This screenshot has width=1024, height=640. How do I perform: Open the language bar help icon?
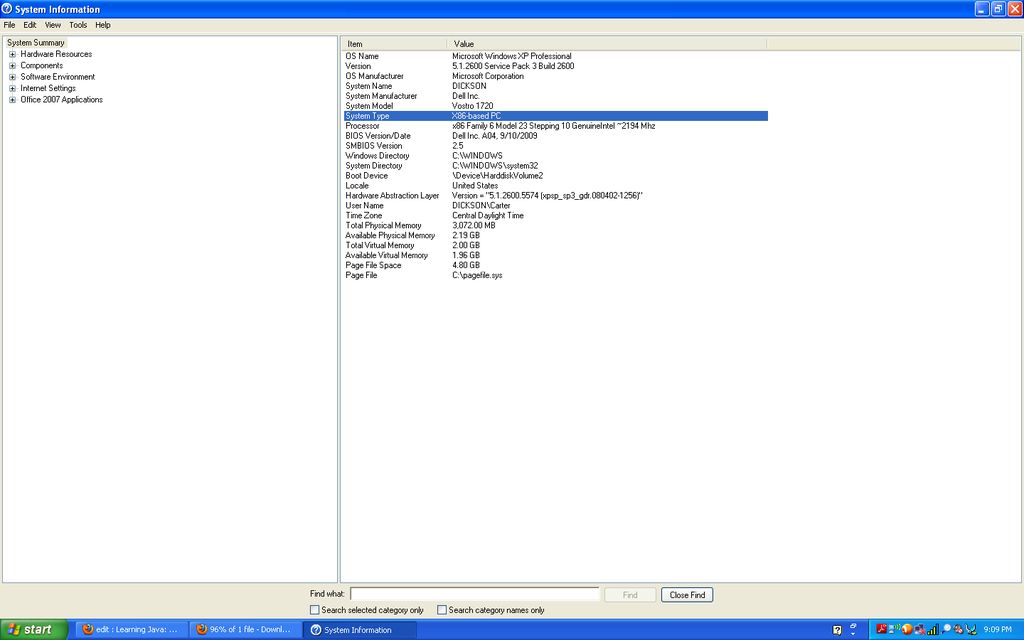(x=837, y=630)
